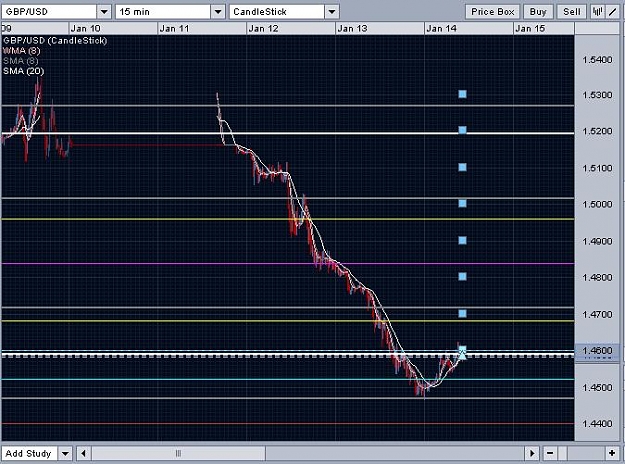Viewport: 625px width, 464px height.
Task: Select the line drawing tool icon
Action: (x=612, y=12)
